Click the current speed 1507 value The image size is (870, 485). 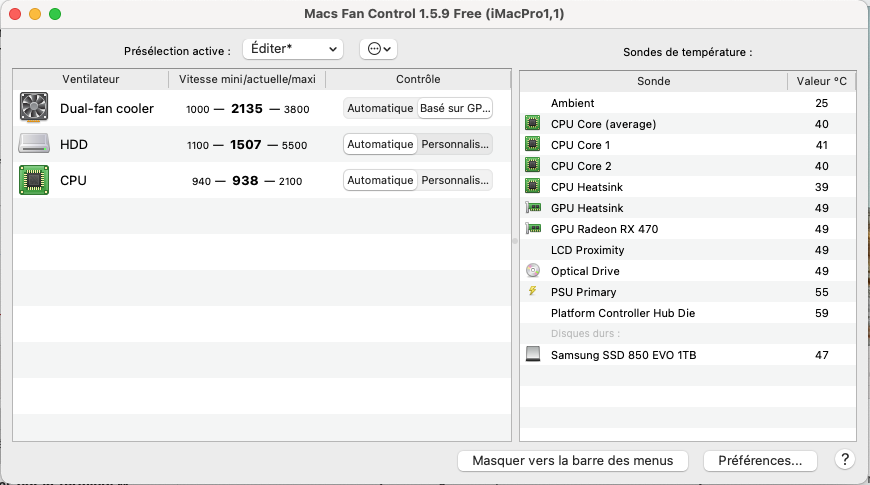point(246,145)
